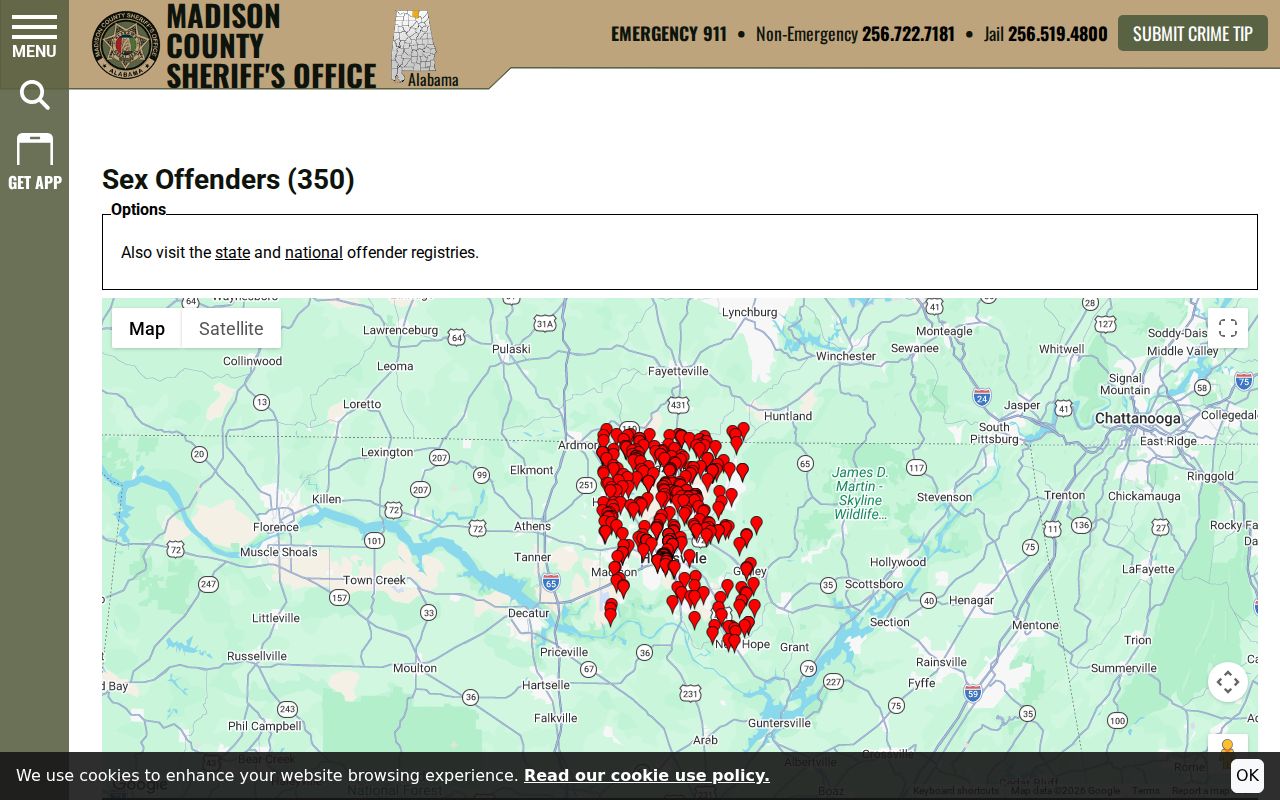
Task: Click the Submit Crime Tip button
Action: (1193, 33)
